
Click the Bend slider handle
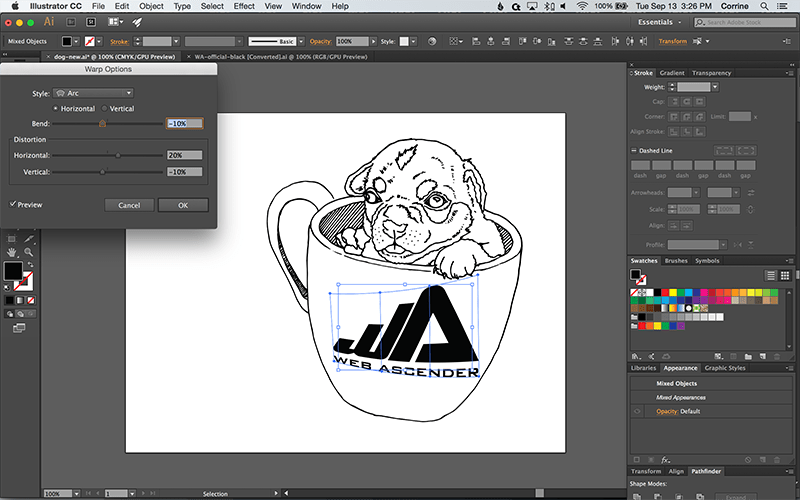click(102, 123)
